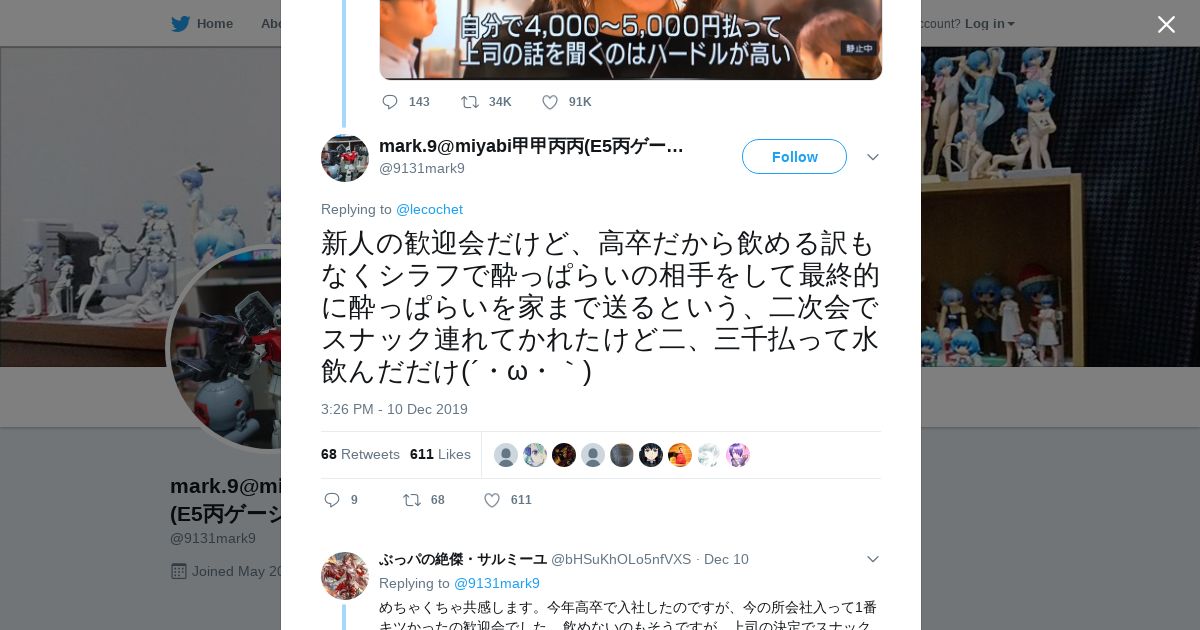1200x630 pixels.
Task: Follow the 9131mark9 account
Action: pos(794,157)
